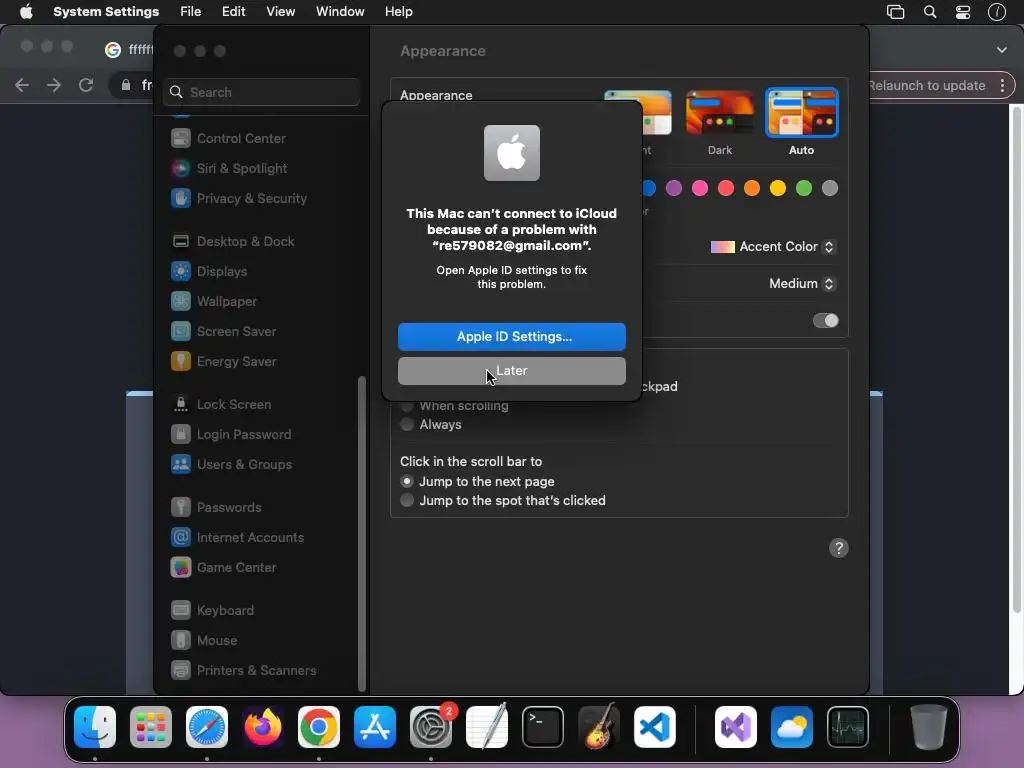This screenshot has height=768, width=1024.
Task: Open App Store from the Dock
Action: (x=375, y=727)
